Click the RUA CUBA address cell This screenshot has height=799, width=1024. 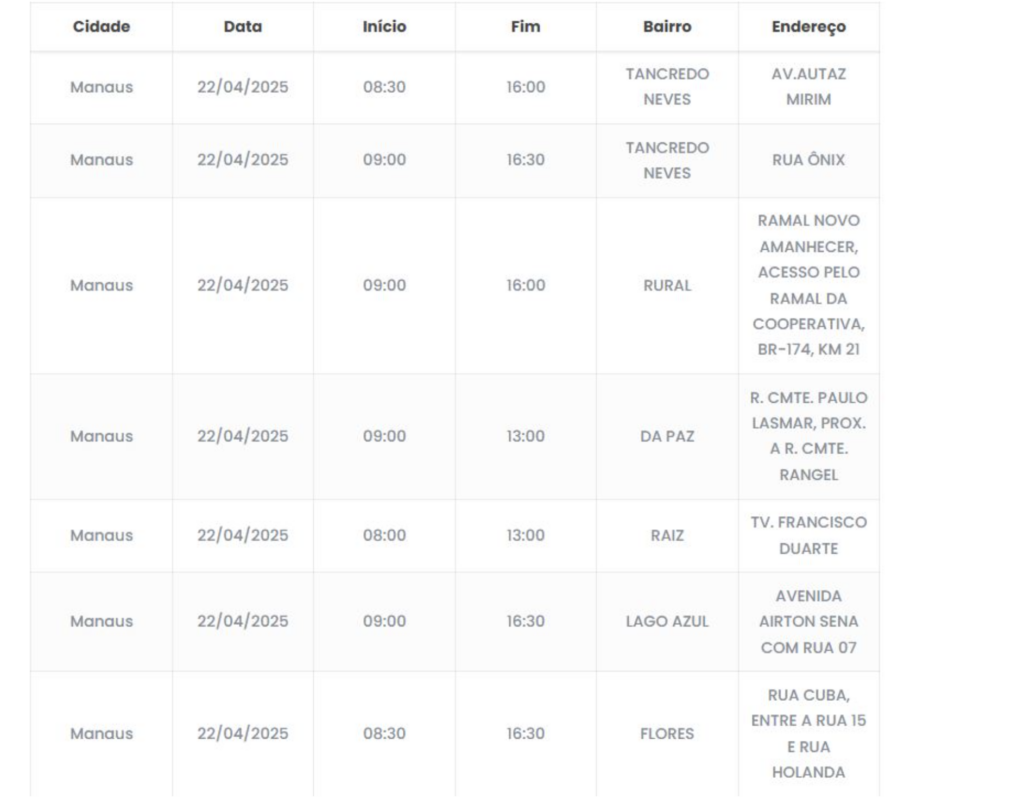809,733
